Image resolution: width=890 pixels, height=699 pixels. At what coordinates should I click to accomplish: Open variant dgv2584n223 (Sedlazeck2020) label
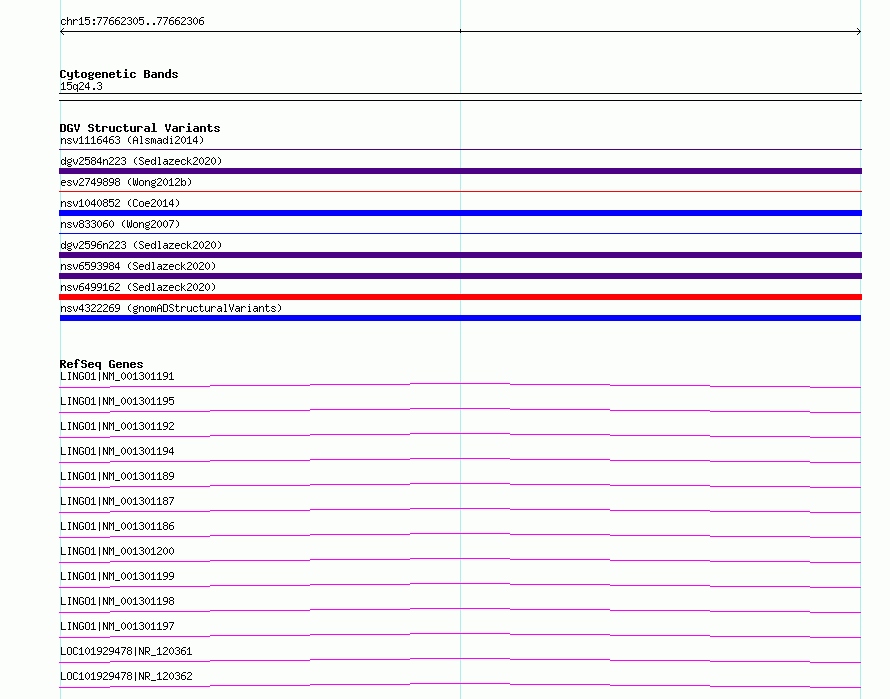pos(141,161)
